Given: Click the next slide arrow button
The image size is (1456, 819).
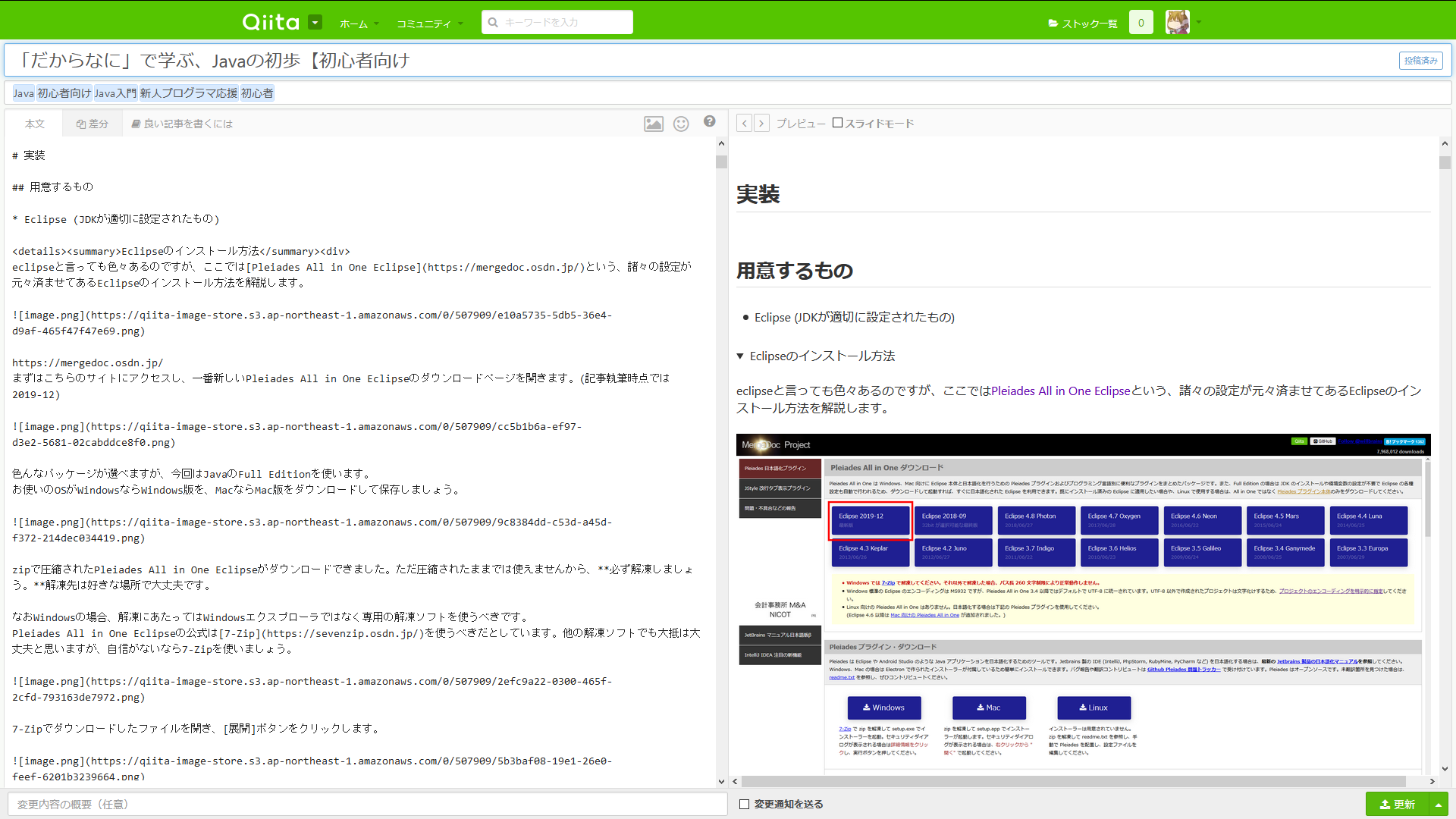Looking at the screenshot, I should (761, 123).
